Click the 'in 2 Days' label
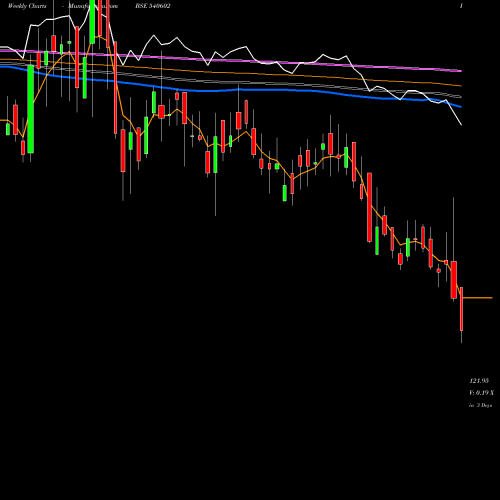This screenshot has height=500, width=500. pyautogui.click(x=481, y=405)
